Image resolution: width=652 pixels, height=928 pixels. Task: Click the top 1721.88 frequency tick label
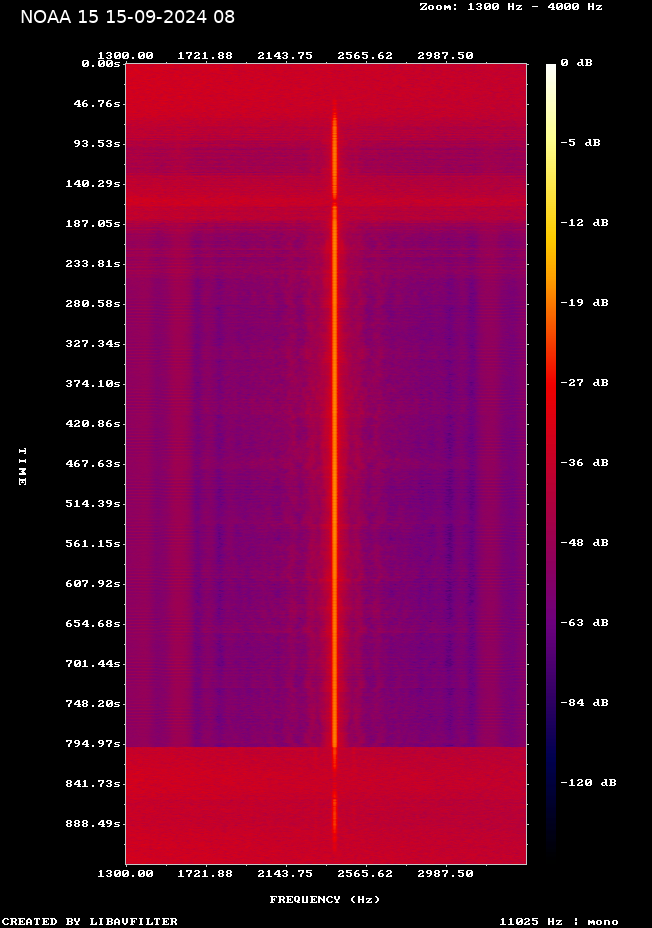coord(205,55)
